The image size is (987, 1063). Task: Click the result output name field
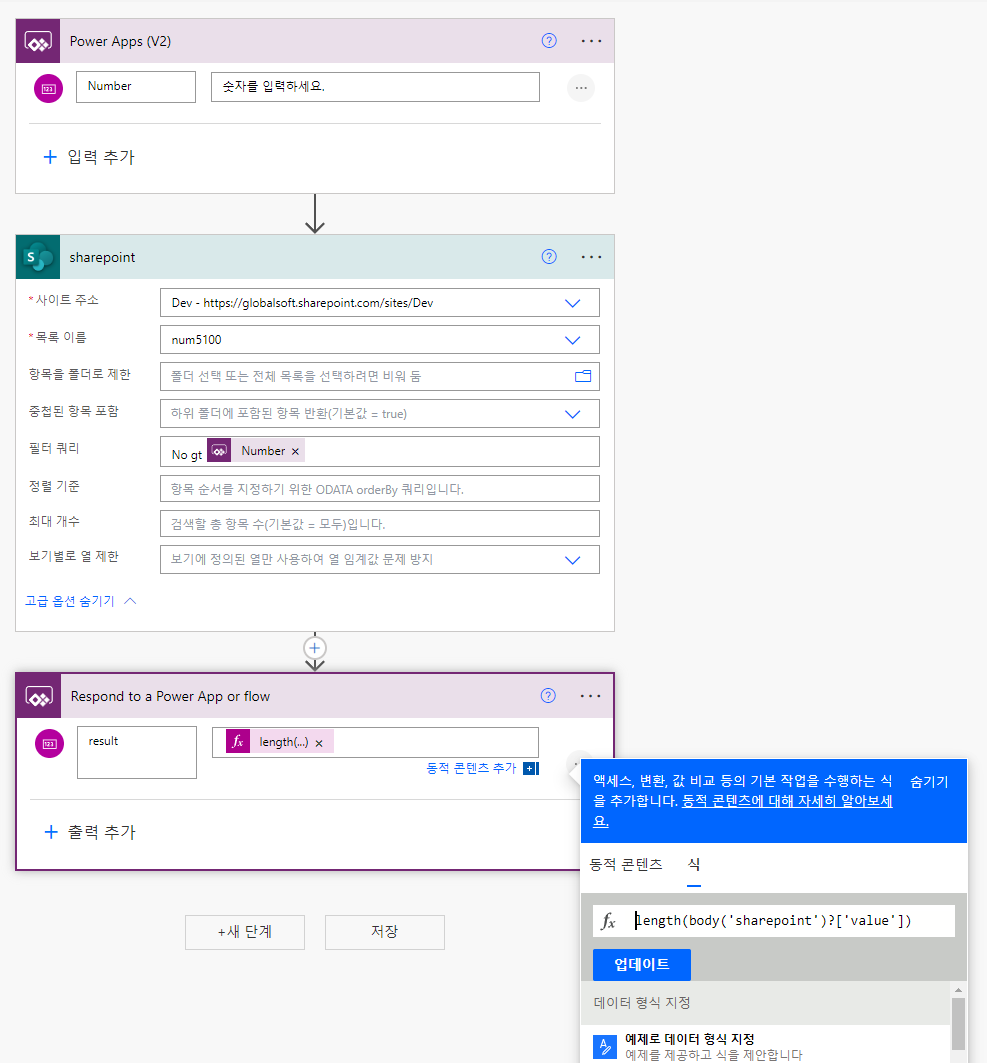pos(137,753)
